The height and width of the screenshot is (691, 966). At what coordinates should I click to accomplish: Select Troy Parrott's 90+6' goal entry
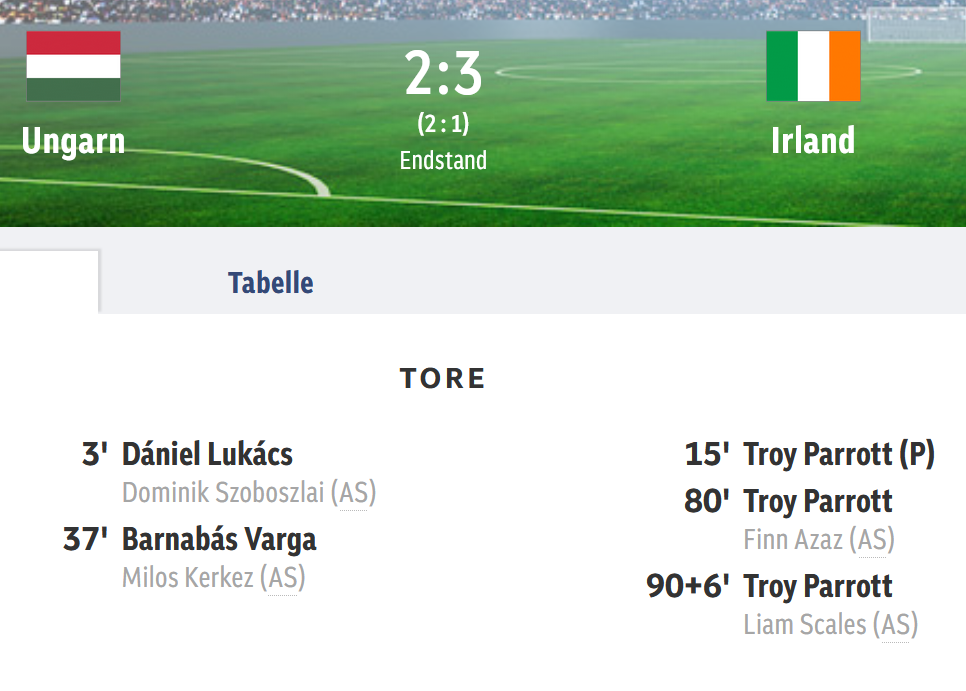click(818, 586)
